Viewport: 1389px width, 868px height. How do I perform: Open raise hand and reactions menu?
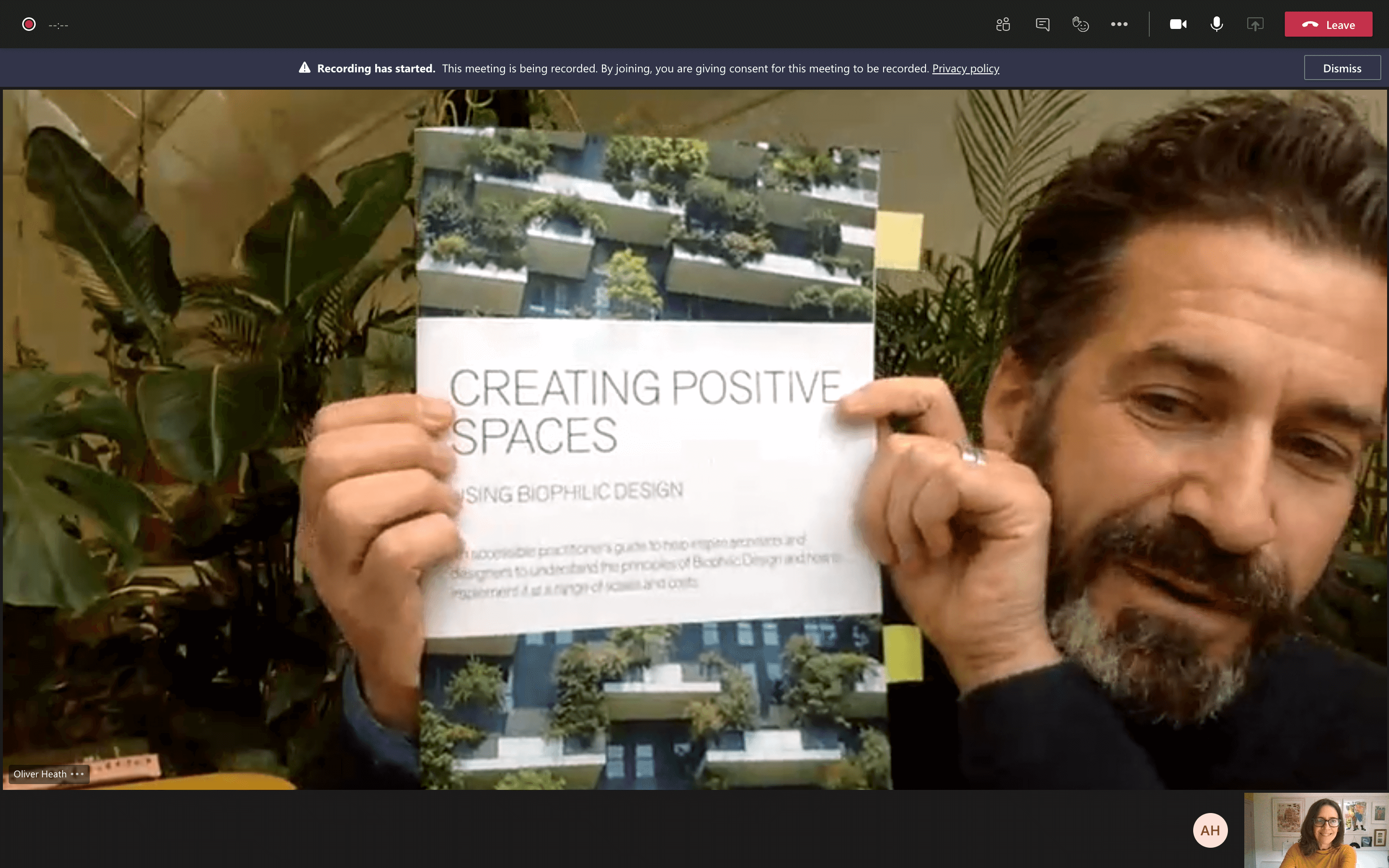tap(1080, 24)
